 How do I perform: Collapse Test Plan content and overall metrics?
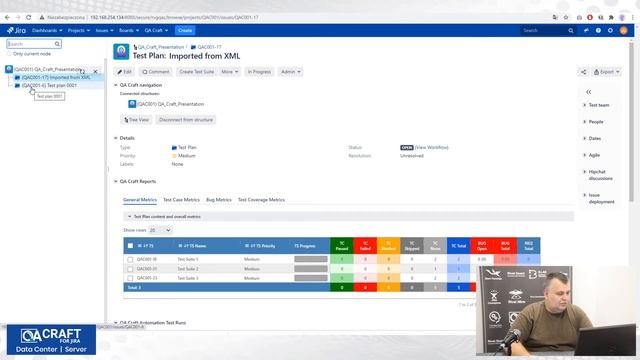point(129,217)
